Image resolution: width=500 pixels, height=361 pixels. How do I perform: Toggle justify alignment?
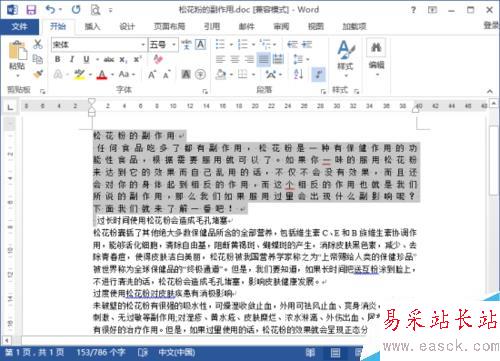pyautogui.click(x=263, y=59)
